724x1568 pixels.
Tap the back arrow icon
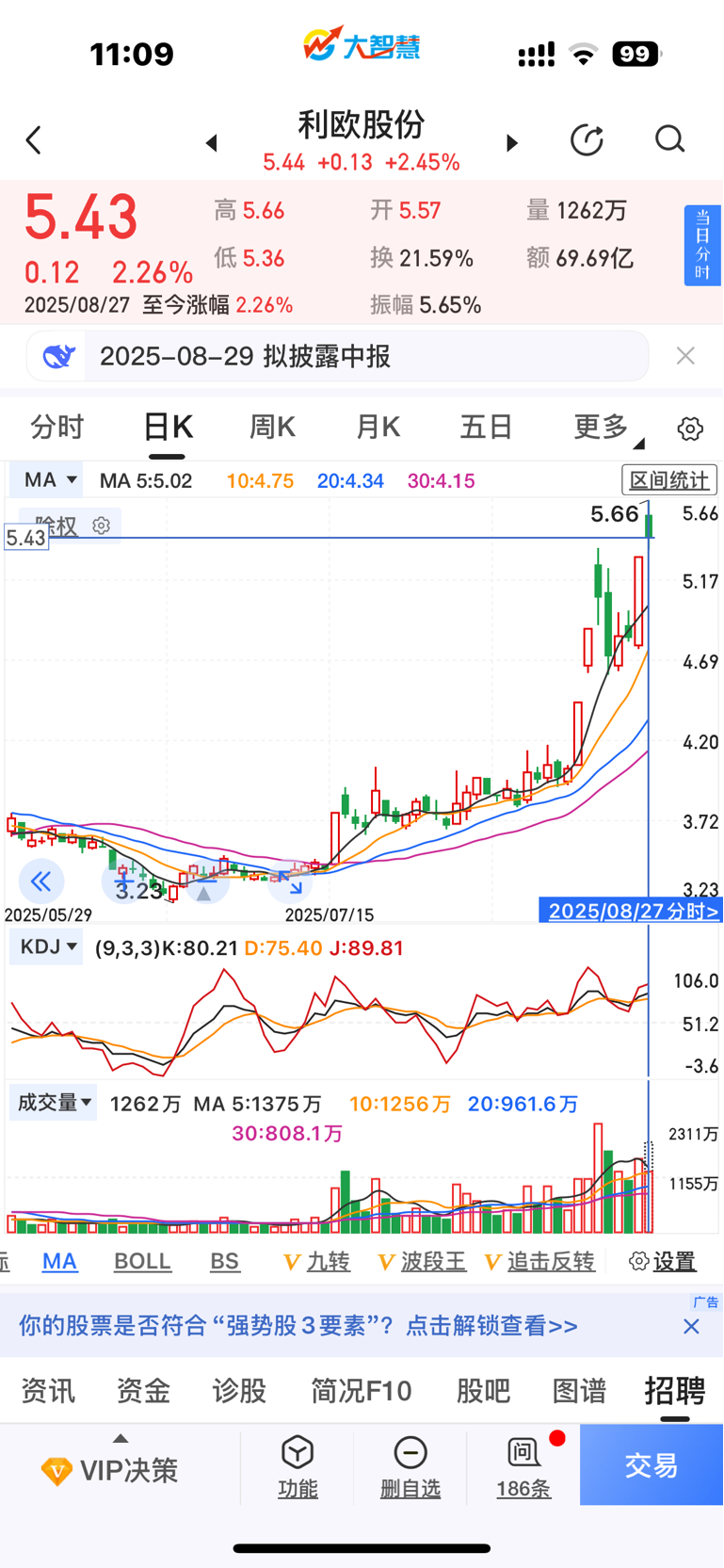[34, 140]
